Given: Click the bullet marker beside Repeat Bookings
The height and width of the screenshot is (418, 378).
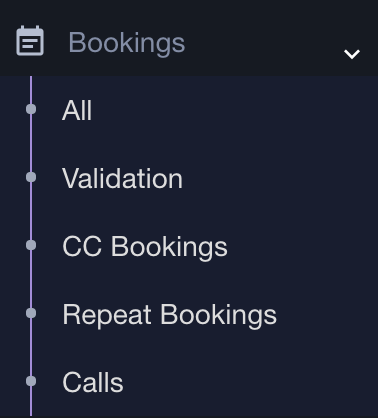Looking at the screenshot, I should tap(31, 313).
